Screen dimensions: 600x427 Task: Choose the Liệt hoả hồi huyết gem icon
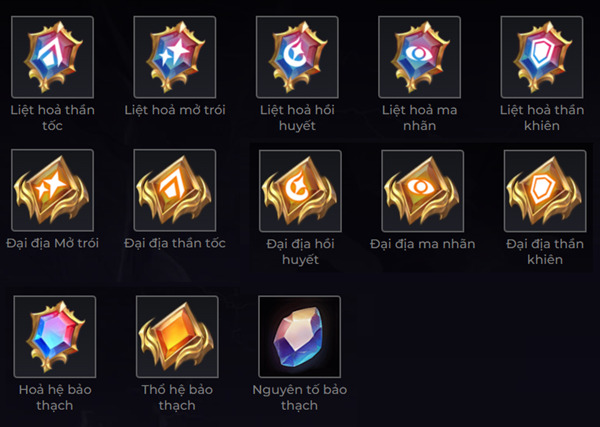(x=299, y=56)
